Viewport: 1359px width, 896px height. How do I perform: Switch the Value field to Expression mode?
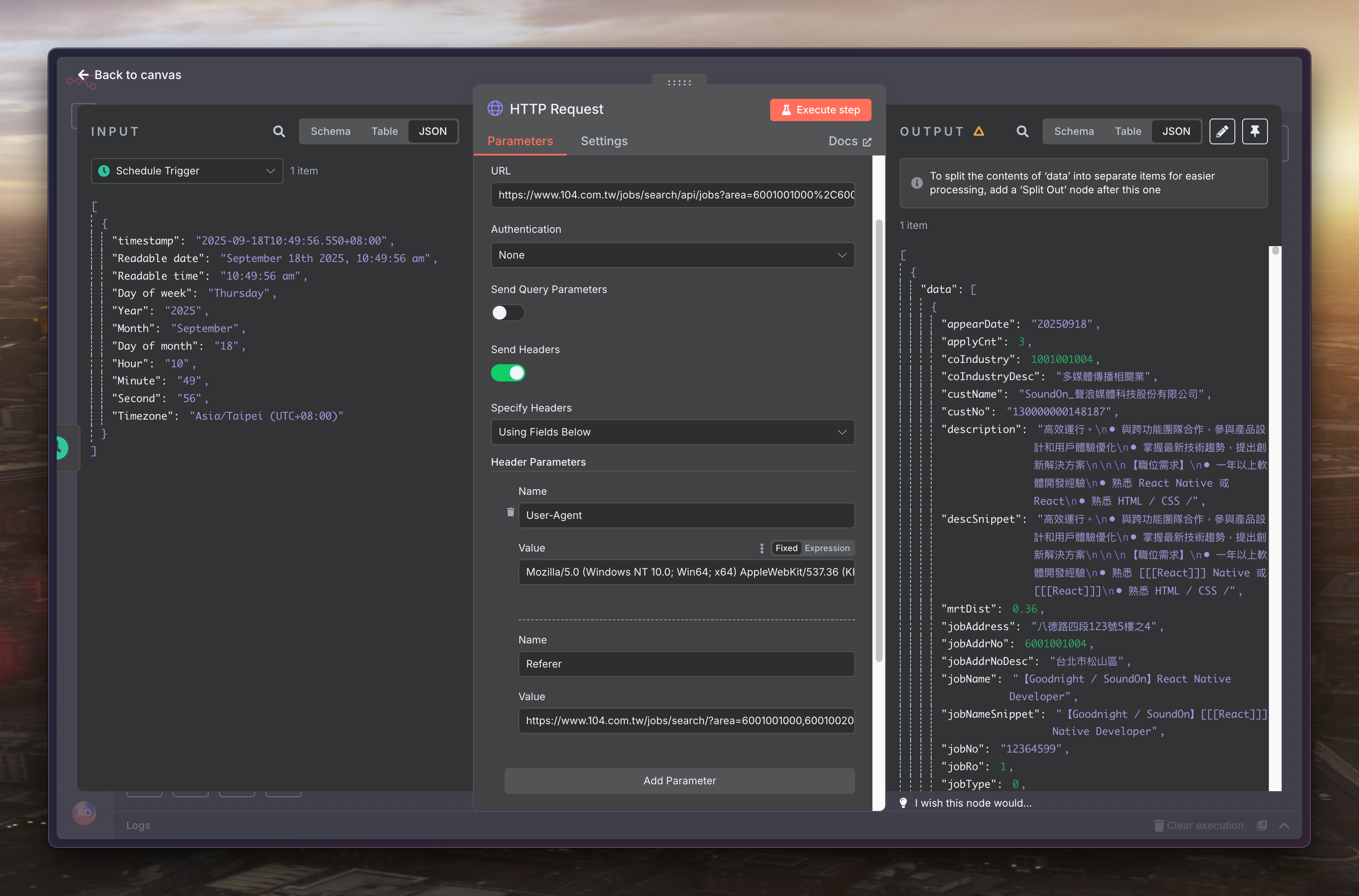pyautogui.click(x=826, y=548)
